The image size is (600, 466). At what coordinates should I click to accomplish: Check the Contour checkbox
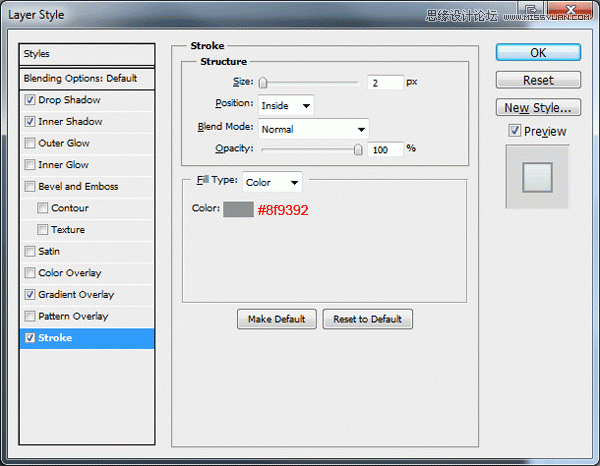pyautogui.click(x=42, y=208)
